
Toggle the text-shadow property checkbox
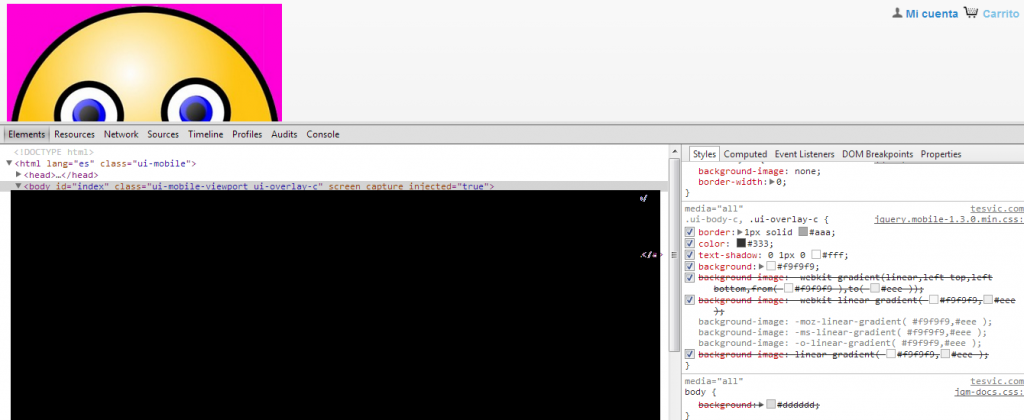pos(689,255)
